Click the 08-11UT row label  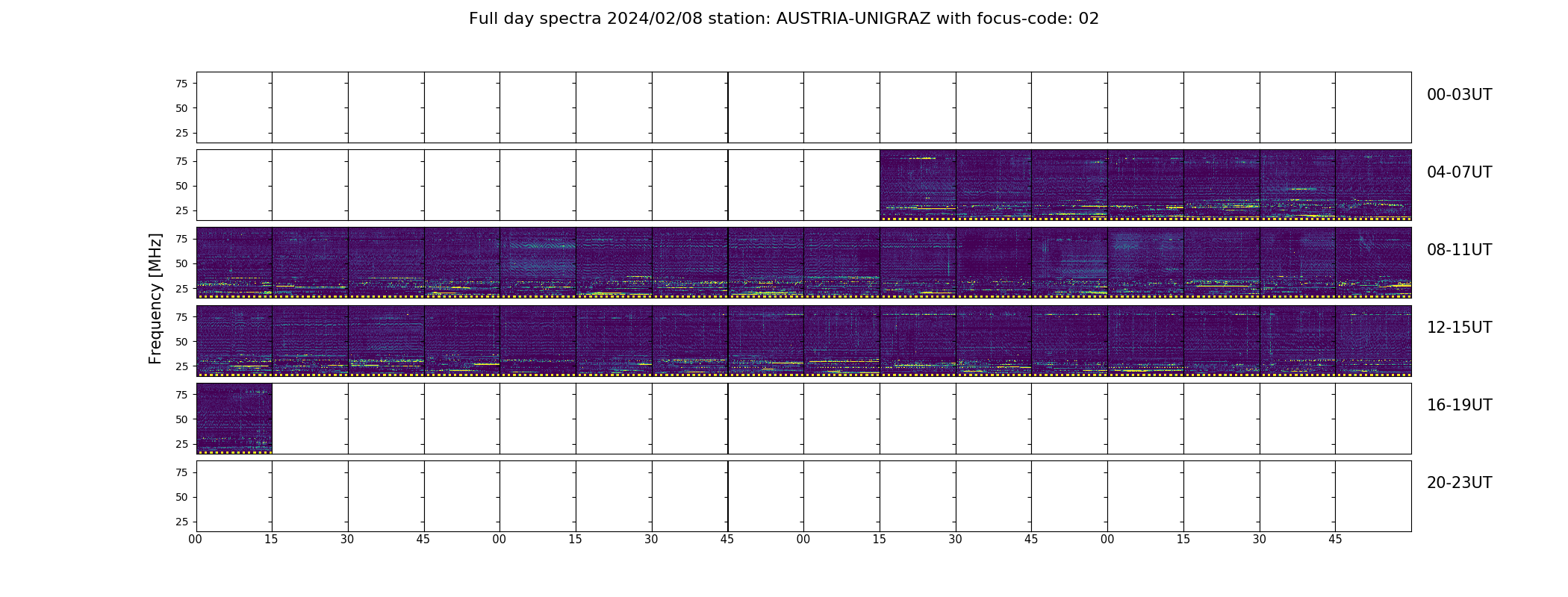point(1458,250)
